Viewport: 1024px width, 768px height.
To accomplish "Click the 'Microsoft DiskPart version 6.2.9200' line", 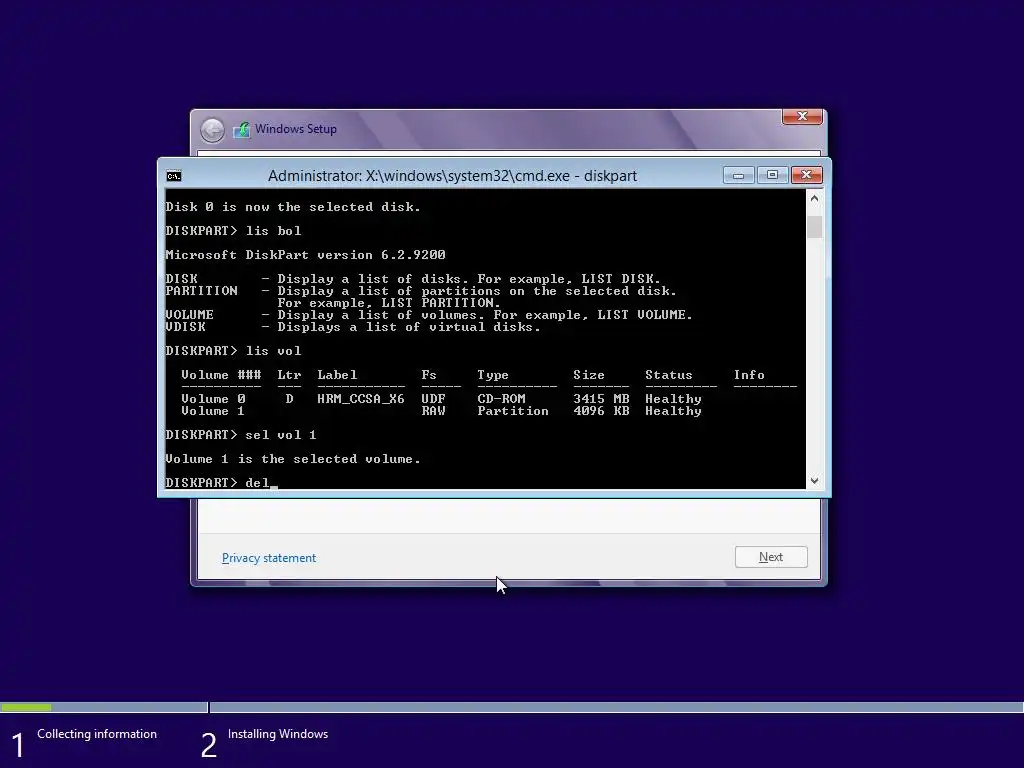I will pyautogui.click(x=306, y=255).
